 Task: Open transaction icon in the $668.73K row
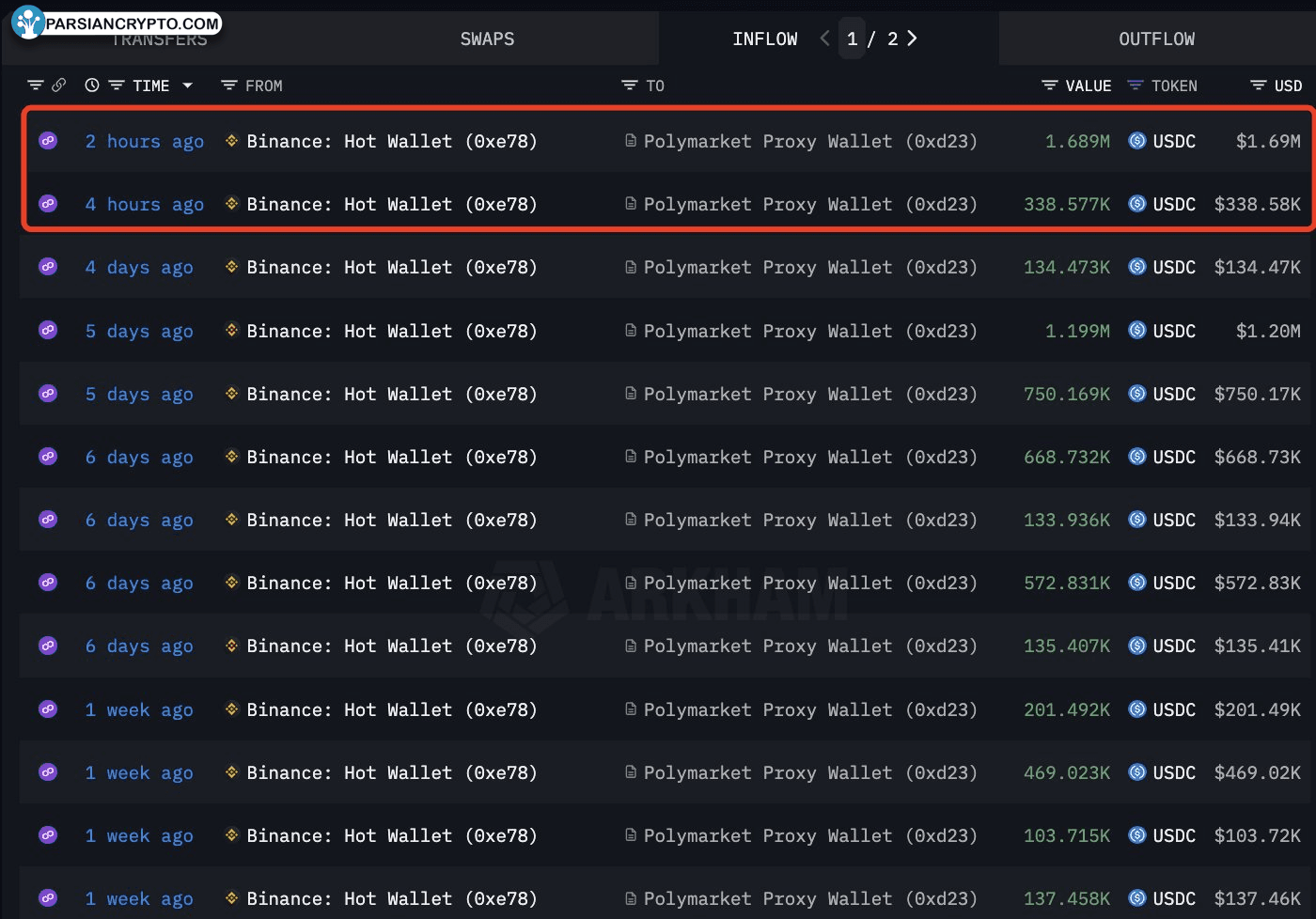point(48,457)
